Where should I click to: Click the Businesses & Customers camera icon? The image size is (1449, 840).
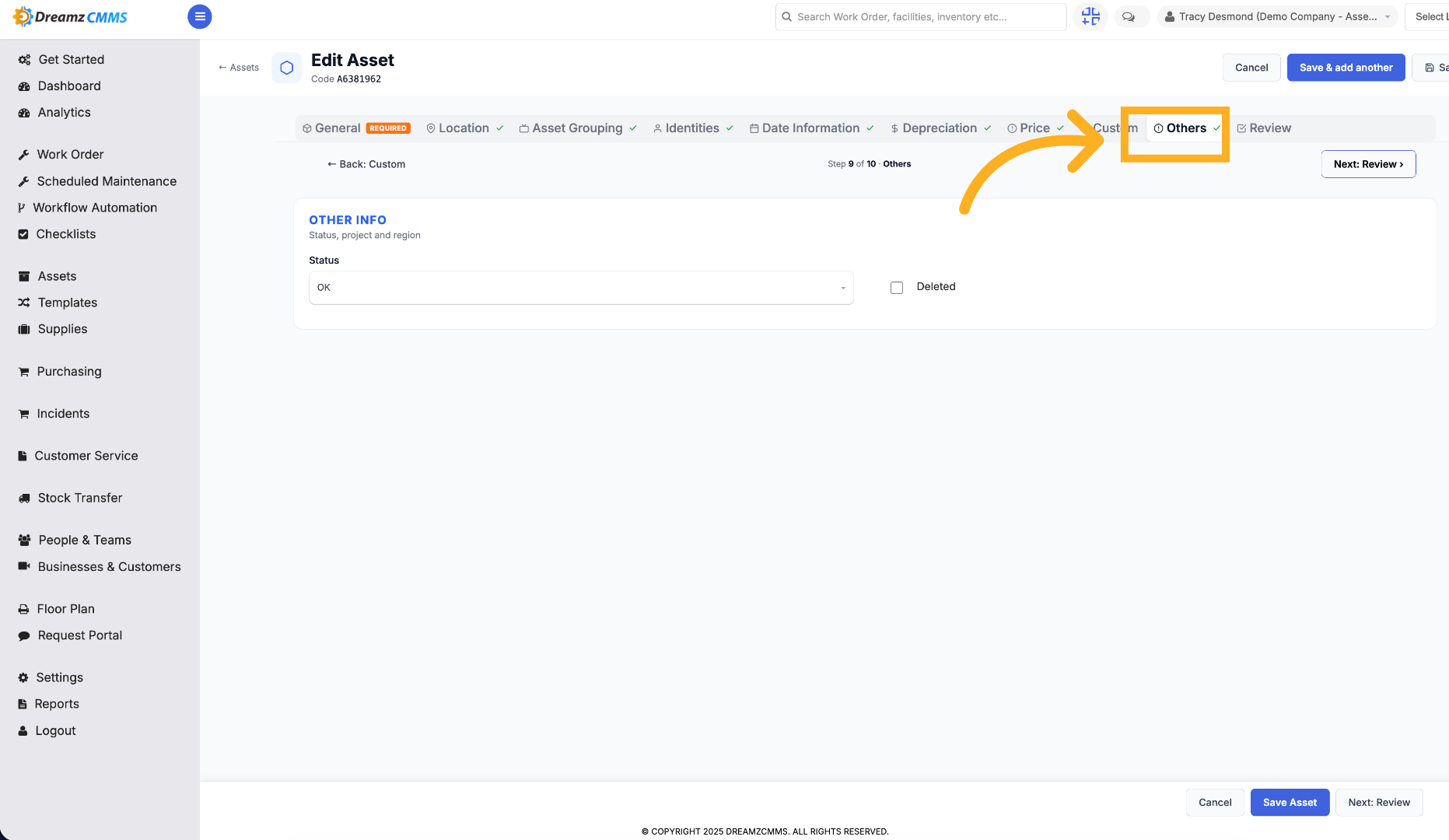tap(24, 566)
